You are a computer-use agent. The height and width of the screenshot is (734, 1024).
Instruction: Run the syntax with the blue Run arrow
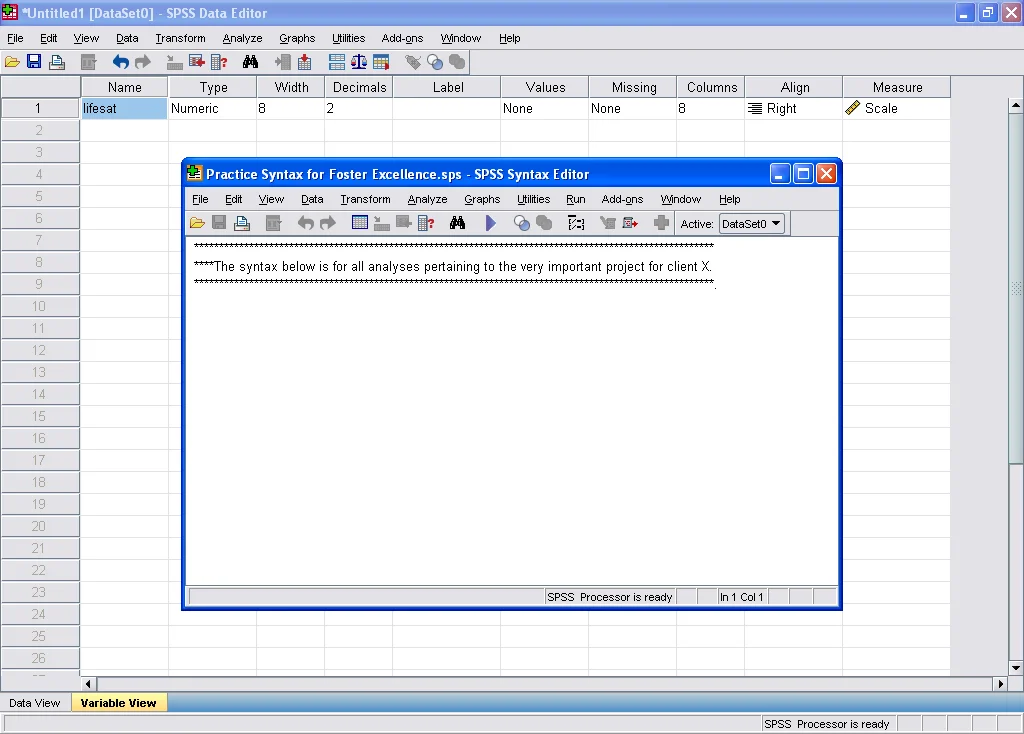click(x=490, y=223)
